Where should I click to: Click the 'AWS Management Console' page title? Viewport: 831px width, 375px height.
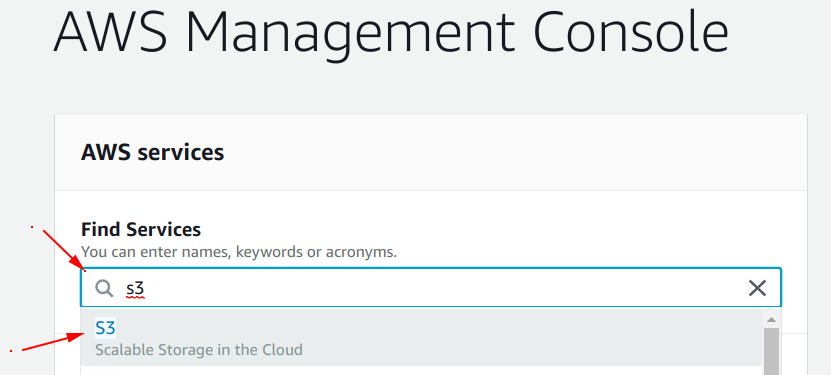click(x=392, y=33)
